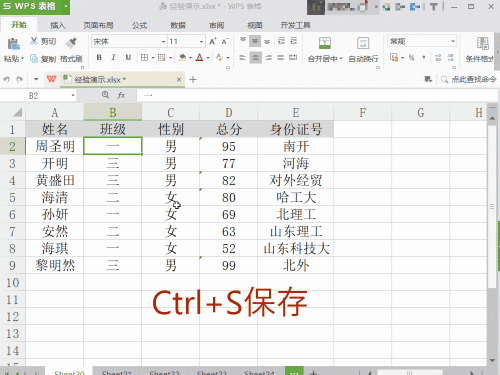
Task: Open the Name Box dropdown arrow
Action: (73, 96)
